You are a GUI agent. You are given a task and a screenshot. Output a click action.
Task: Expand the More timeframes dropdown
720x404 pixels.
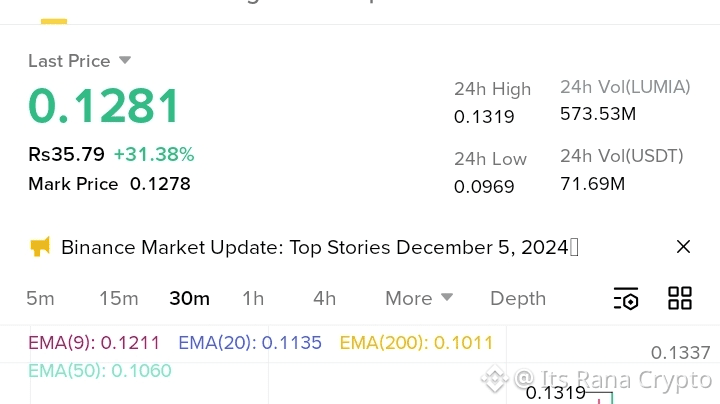point(419,298)
